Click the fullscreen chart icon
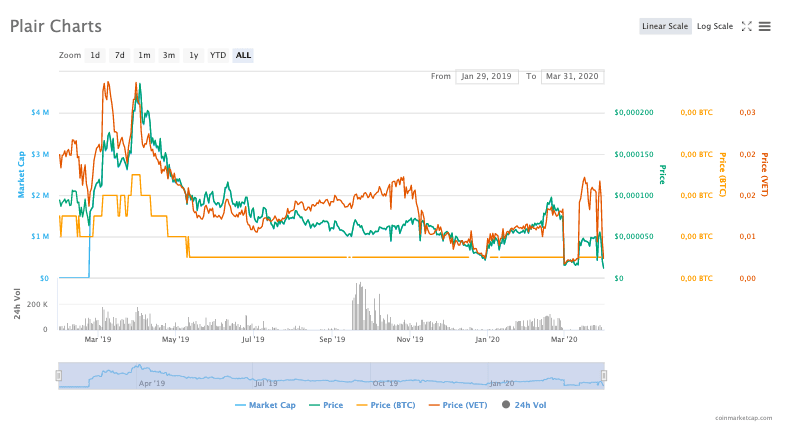793x441 pixels. coord(746,26)
